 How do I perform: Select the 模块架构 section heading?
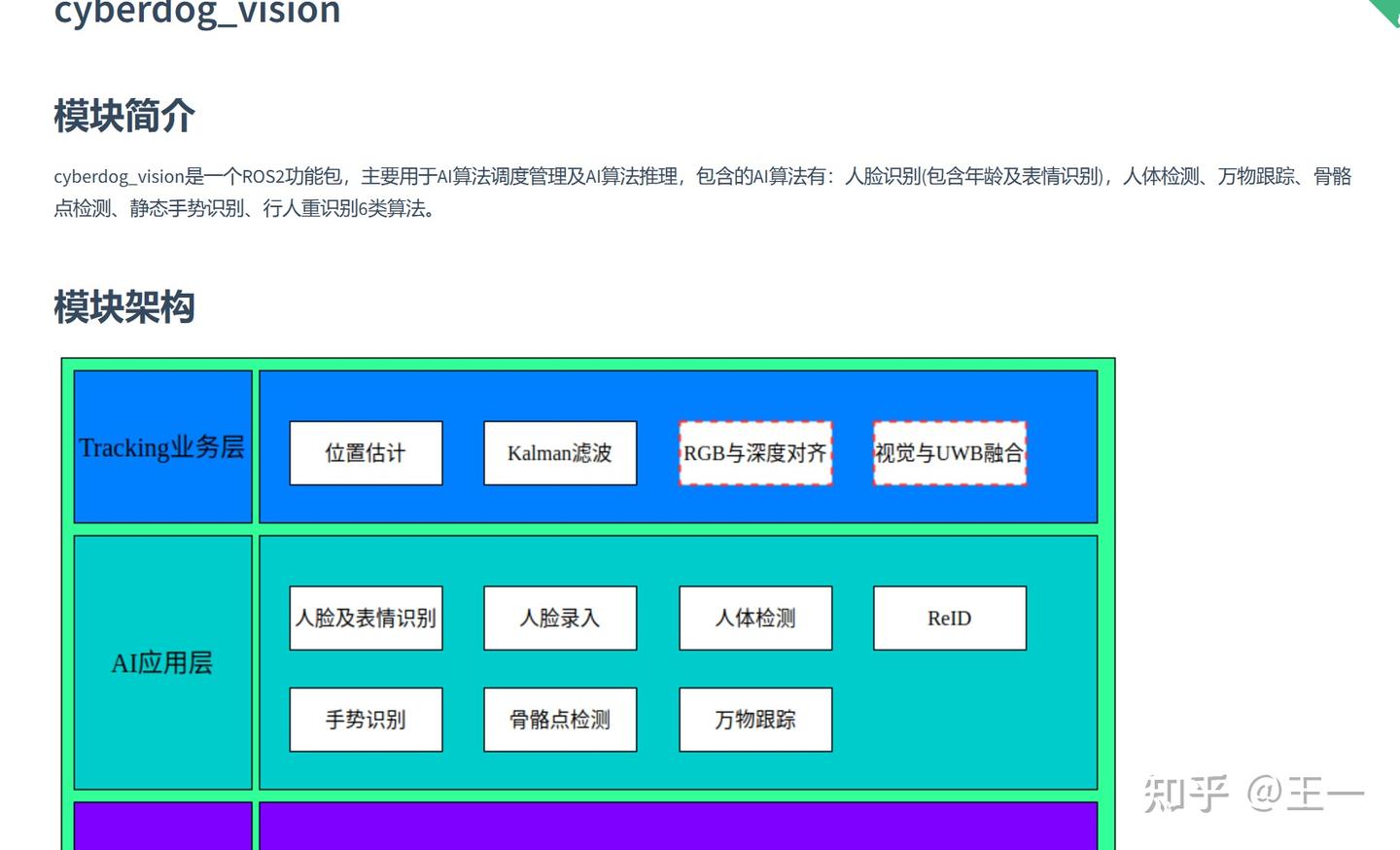coord(124,307)
